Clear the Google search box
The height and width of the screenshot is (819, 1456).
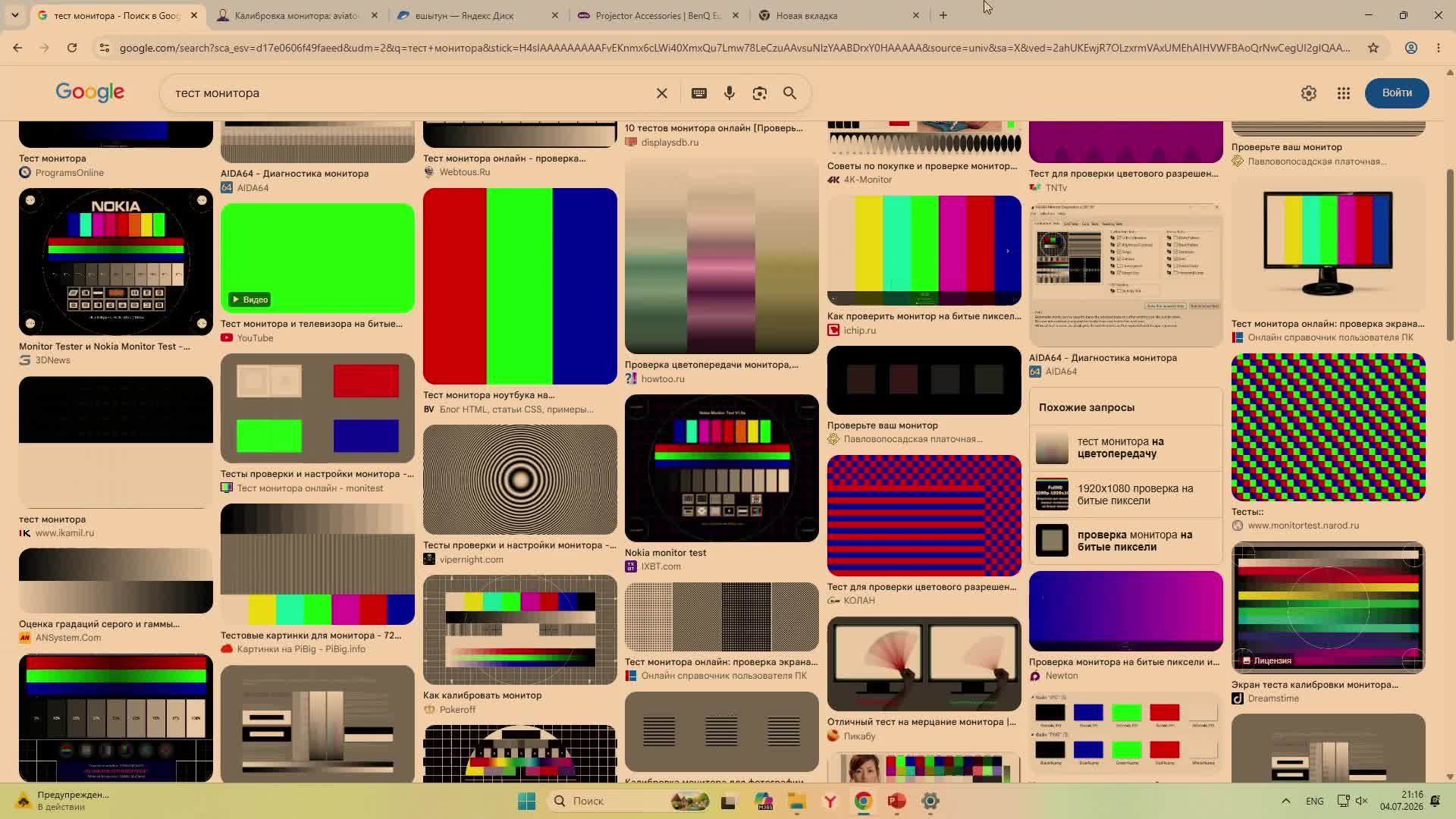tap(661, 93)
